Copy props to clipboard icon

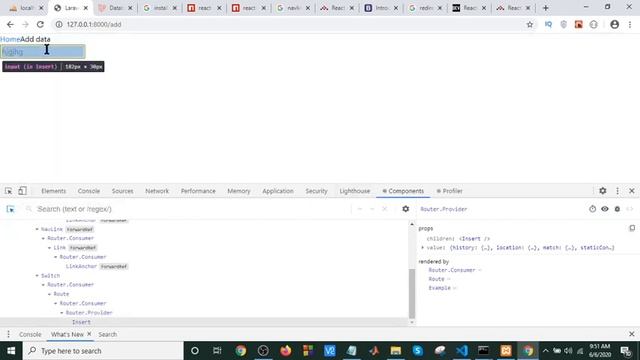click(x=632, y=228)
